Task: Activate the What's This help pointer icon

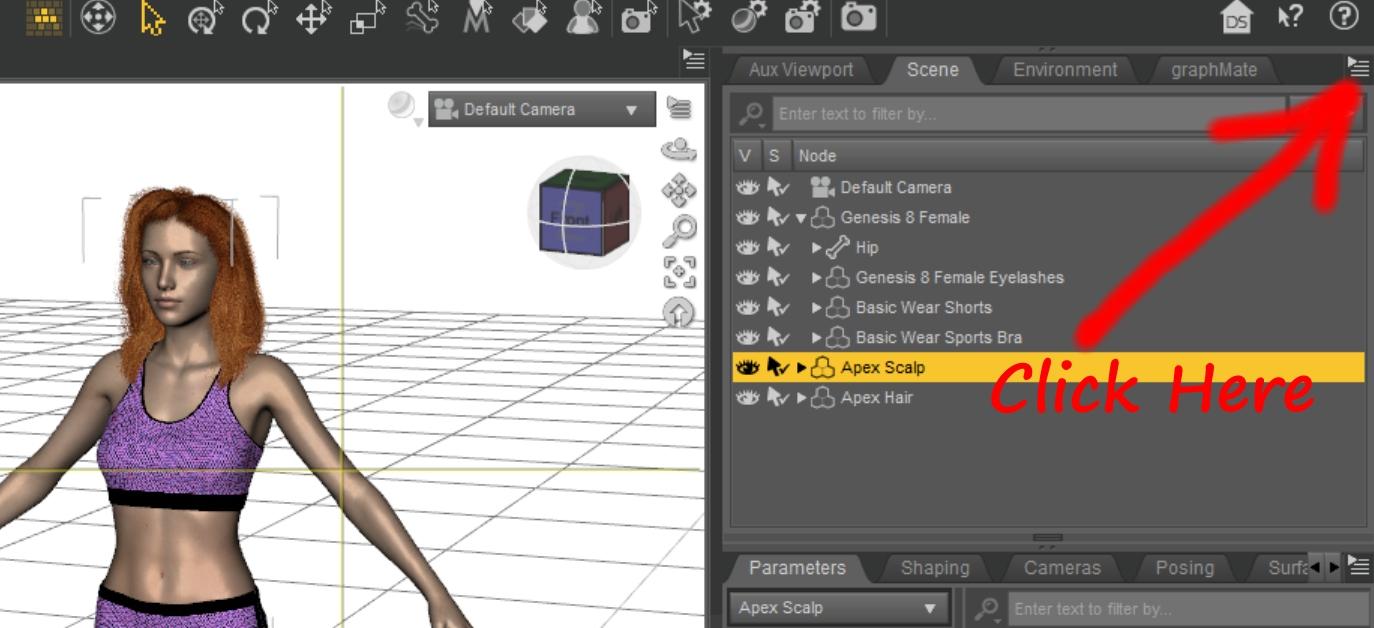Action: pos(1290,17)
